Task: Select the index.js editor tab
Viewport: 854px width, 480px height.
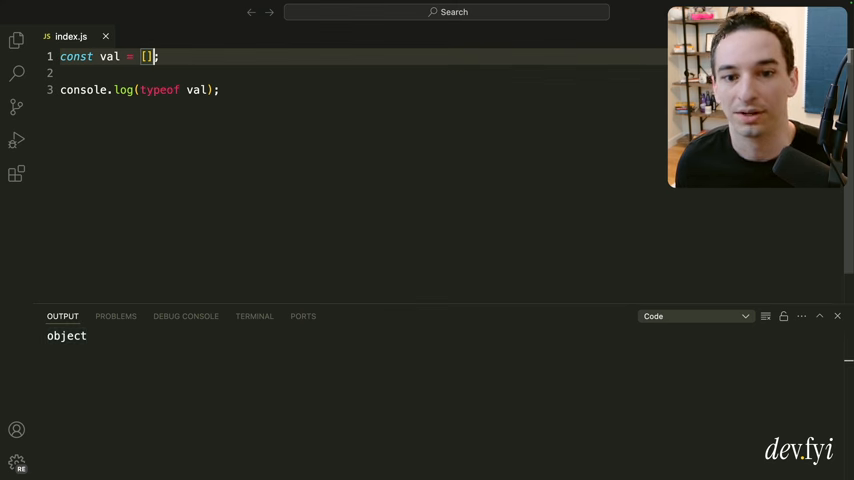Action: (71, 37)
